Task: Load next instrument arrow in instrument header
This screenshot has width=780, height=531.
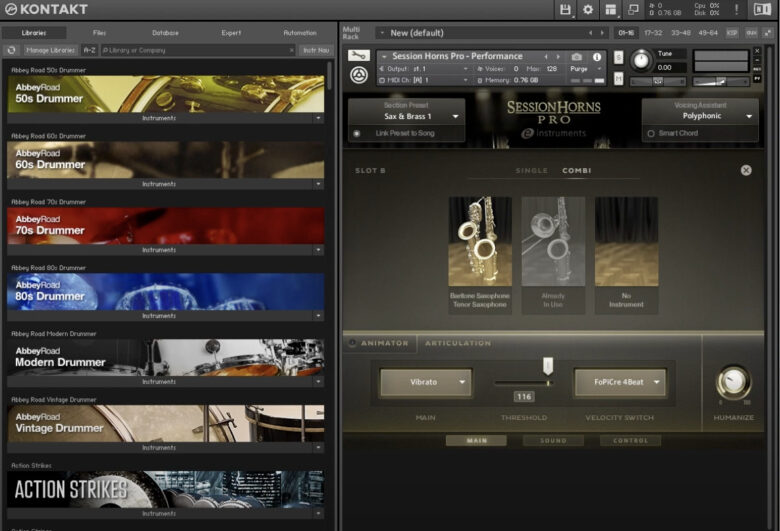Action: [x=558, y=57]
